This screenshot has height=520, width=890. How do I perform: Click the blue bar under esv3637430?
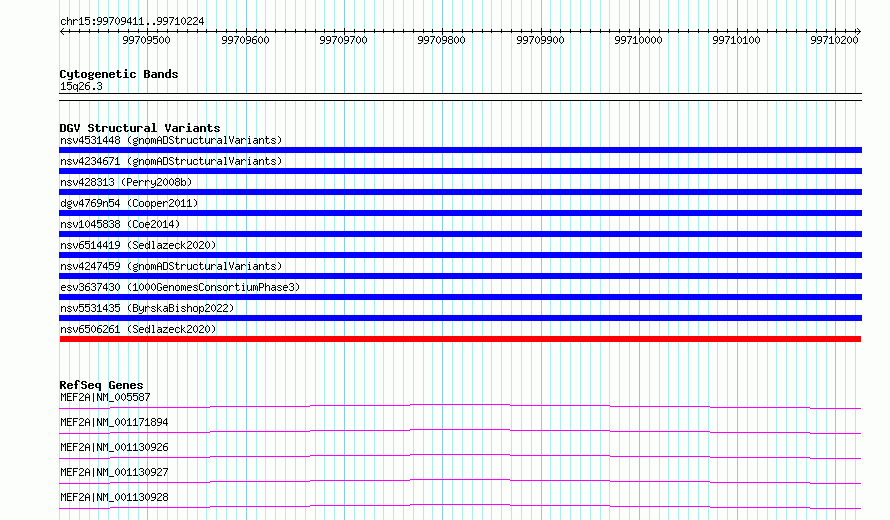coord(460,297)
